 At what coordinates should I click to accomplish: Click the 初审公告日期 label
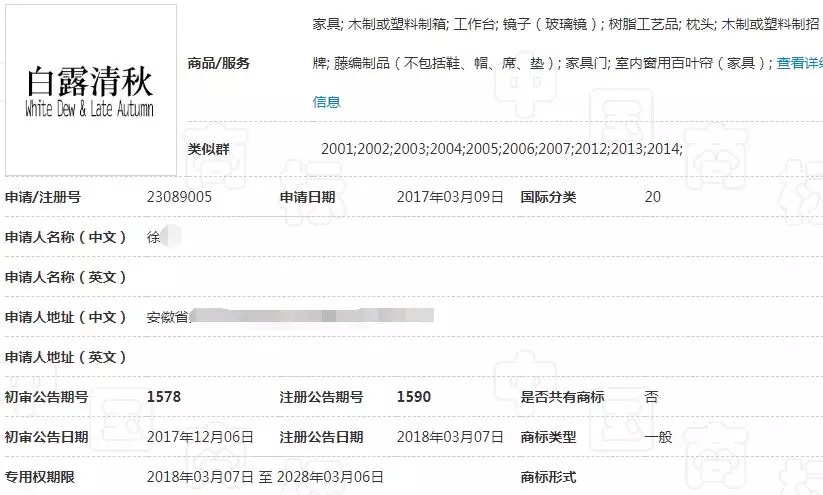[47, 437]
